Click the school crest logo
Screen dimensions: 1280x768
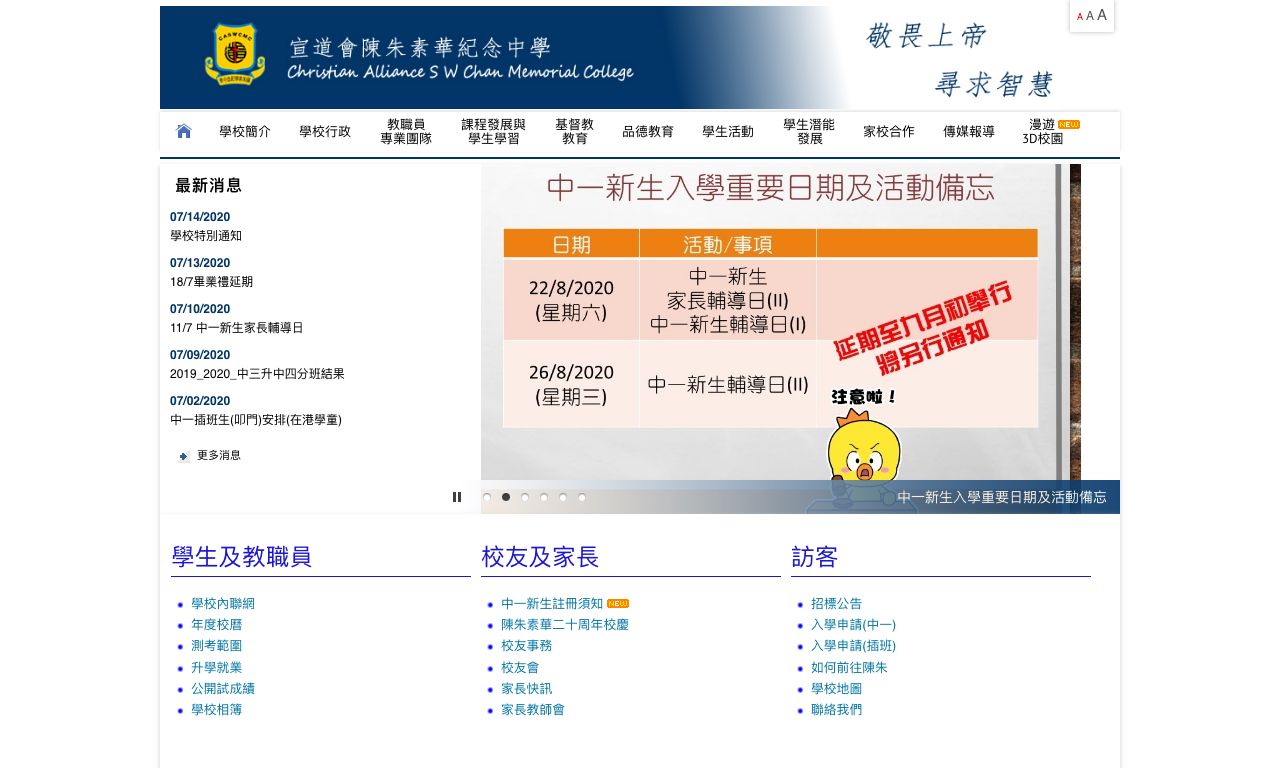pyautogui.click(x=234, y=55)
